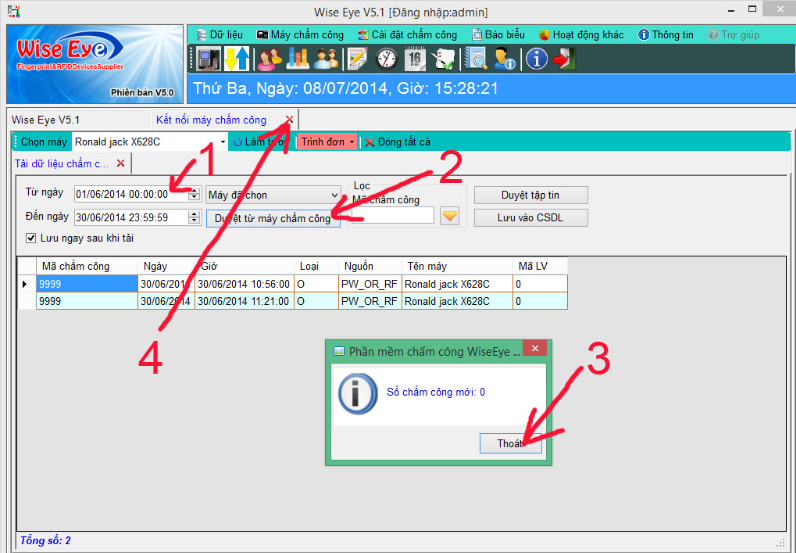This screenshot has width=796, height=553.
Task: Open the 'Trợ giúp' menu
Action: click(x=734, y=35)
